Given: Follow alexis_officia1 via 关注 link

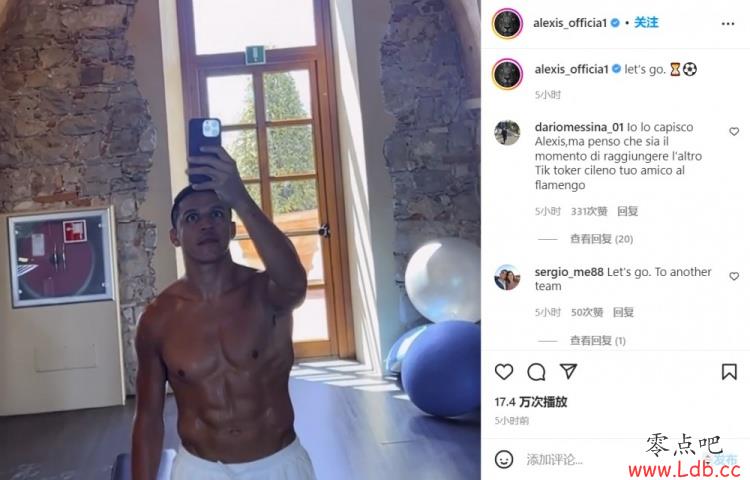Looking at the screenshot, I should point(646,22).
